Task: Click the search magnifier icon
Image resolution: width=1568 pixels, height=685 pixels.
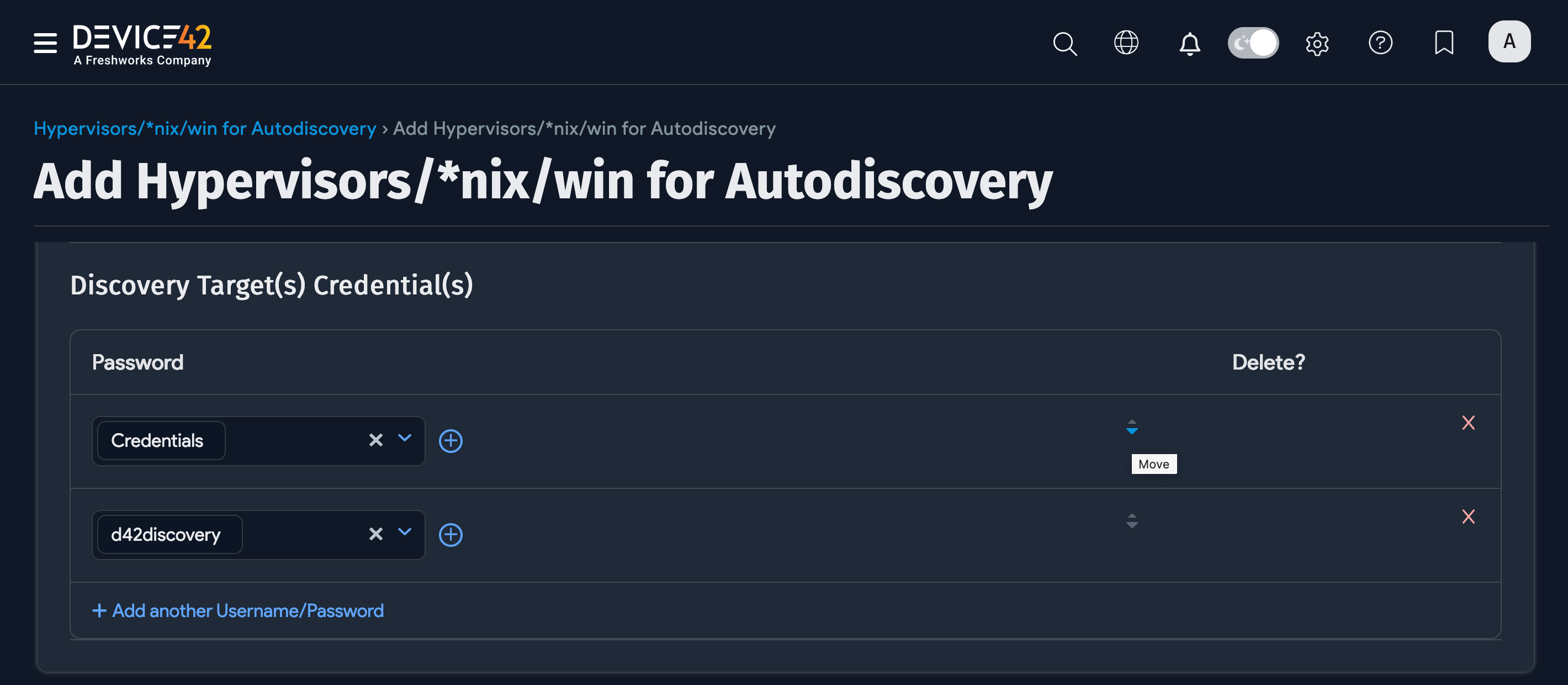Action: (x=1064, y=43)
